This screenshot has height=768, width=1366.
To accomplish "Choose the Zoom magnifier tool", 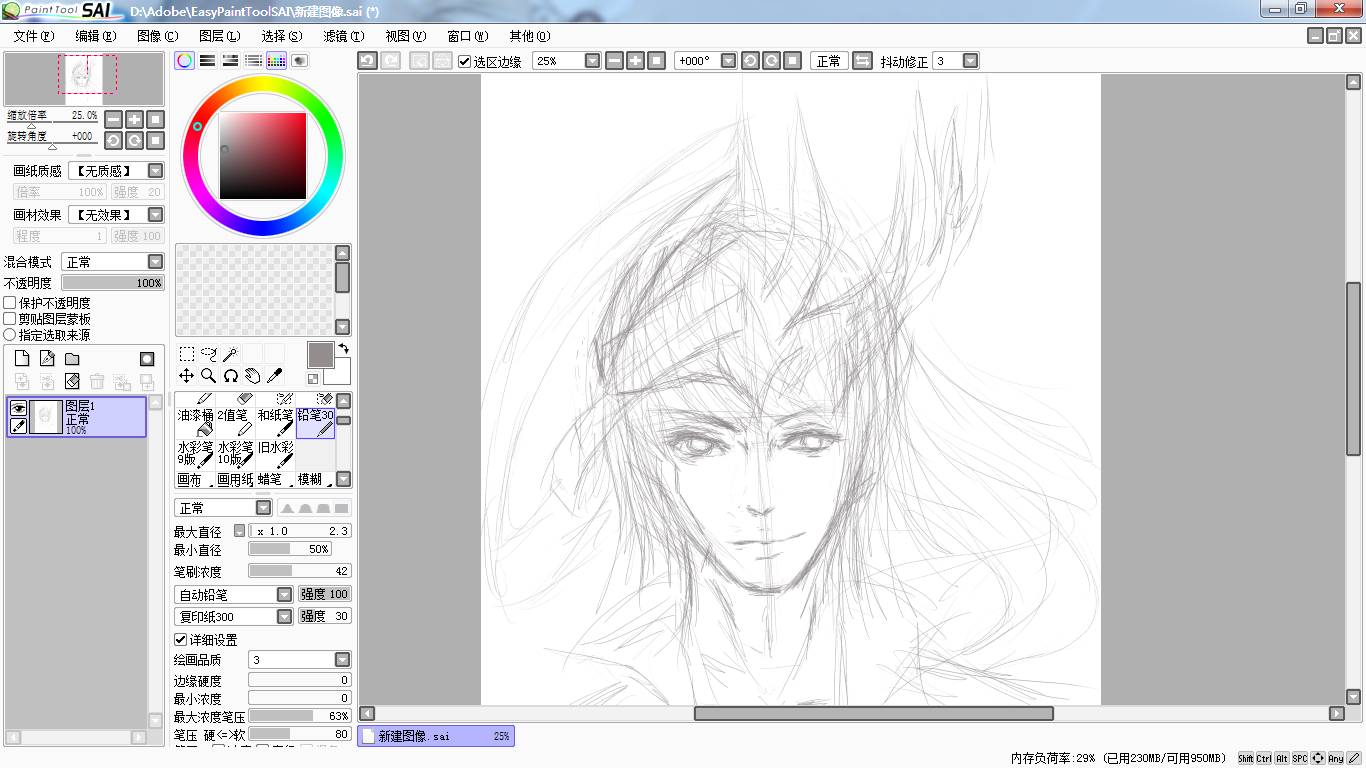I will pos(208,376).
